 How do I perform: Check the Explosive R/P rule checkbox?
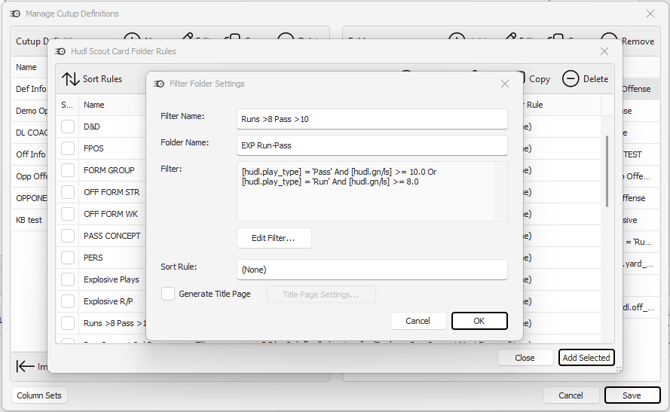[68, 301]
